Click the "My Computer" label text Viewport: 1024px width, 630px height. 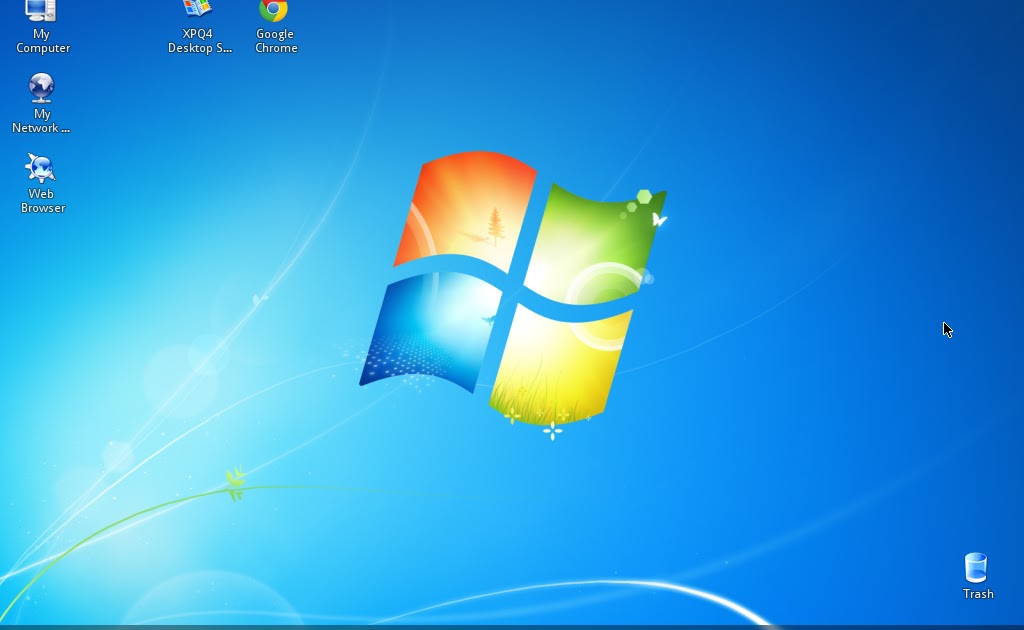pos(42,41)
